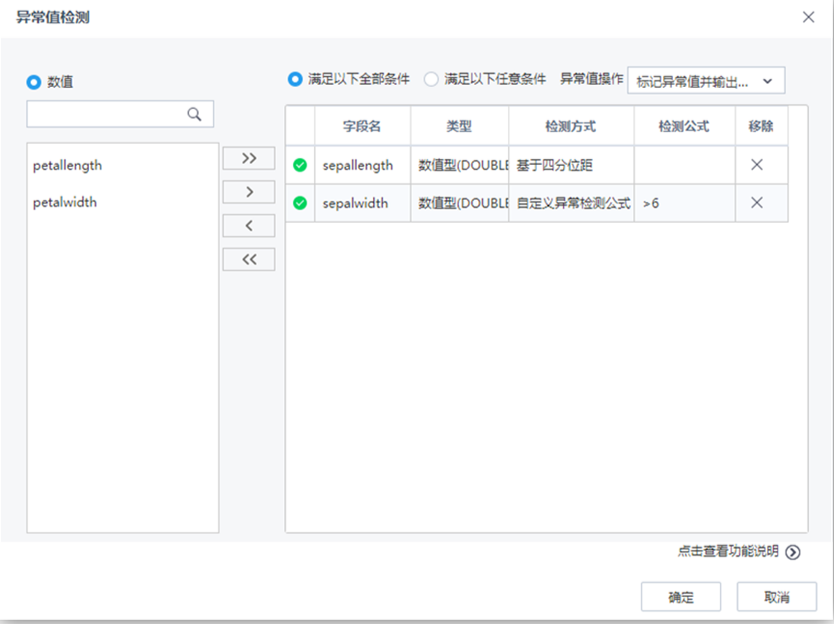This screenshot has height=624, width=834.
Task: Click the move-left (<) transfer icon
Action: (x=248, y=225)
